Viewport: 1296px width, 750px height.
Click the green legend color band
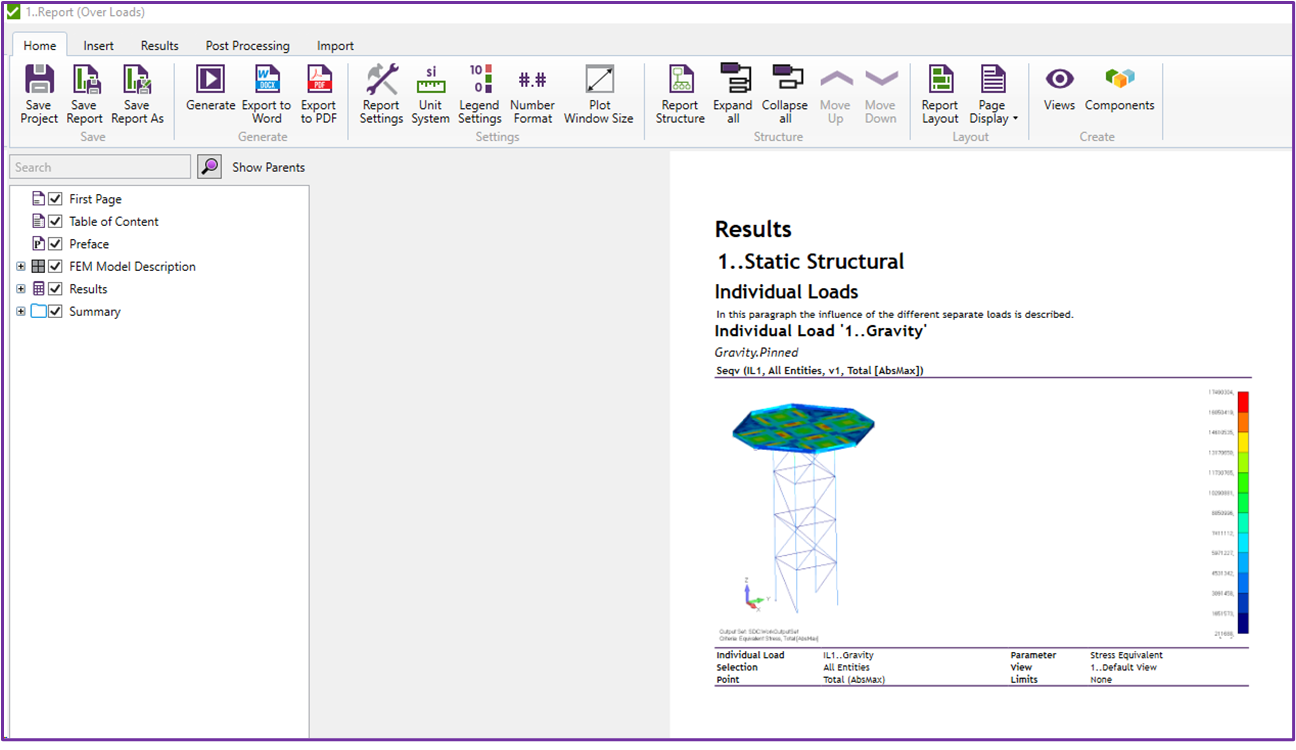pos(1243,482)
